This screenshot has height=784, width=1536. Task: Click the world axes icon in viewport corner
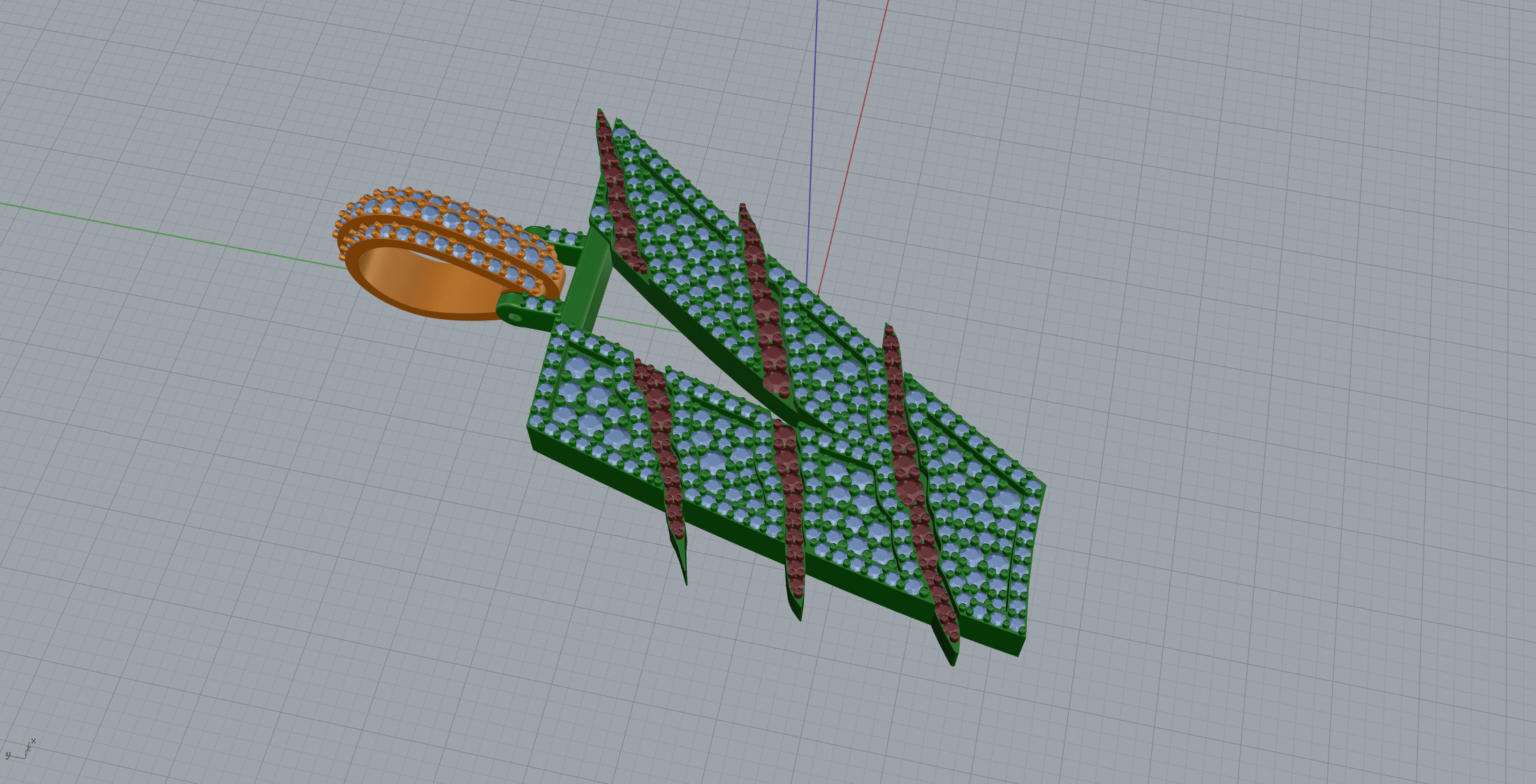tap(20, 750)
